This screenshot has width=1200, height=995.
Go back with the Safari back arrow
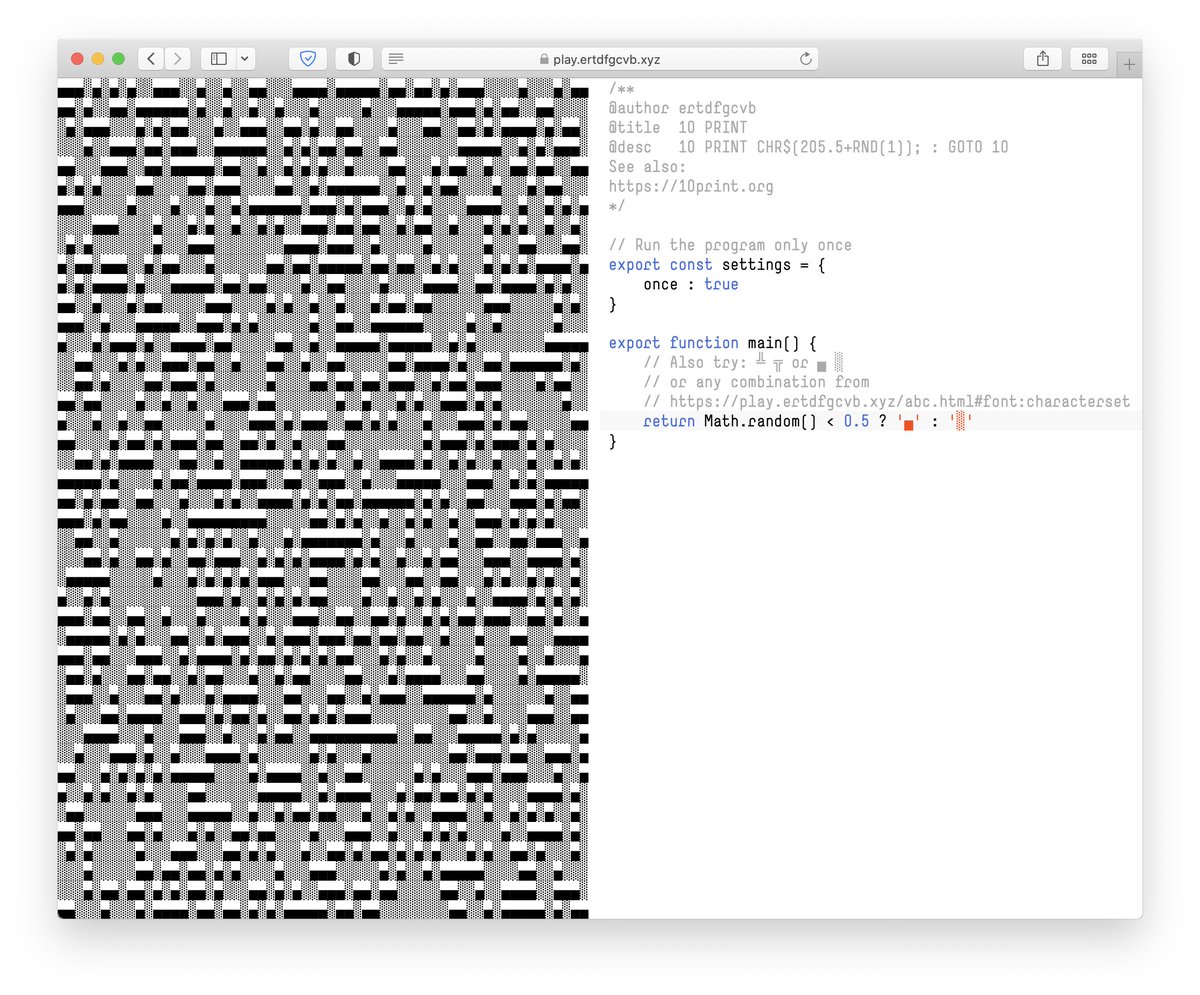(151, 59)
